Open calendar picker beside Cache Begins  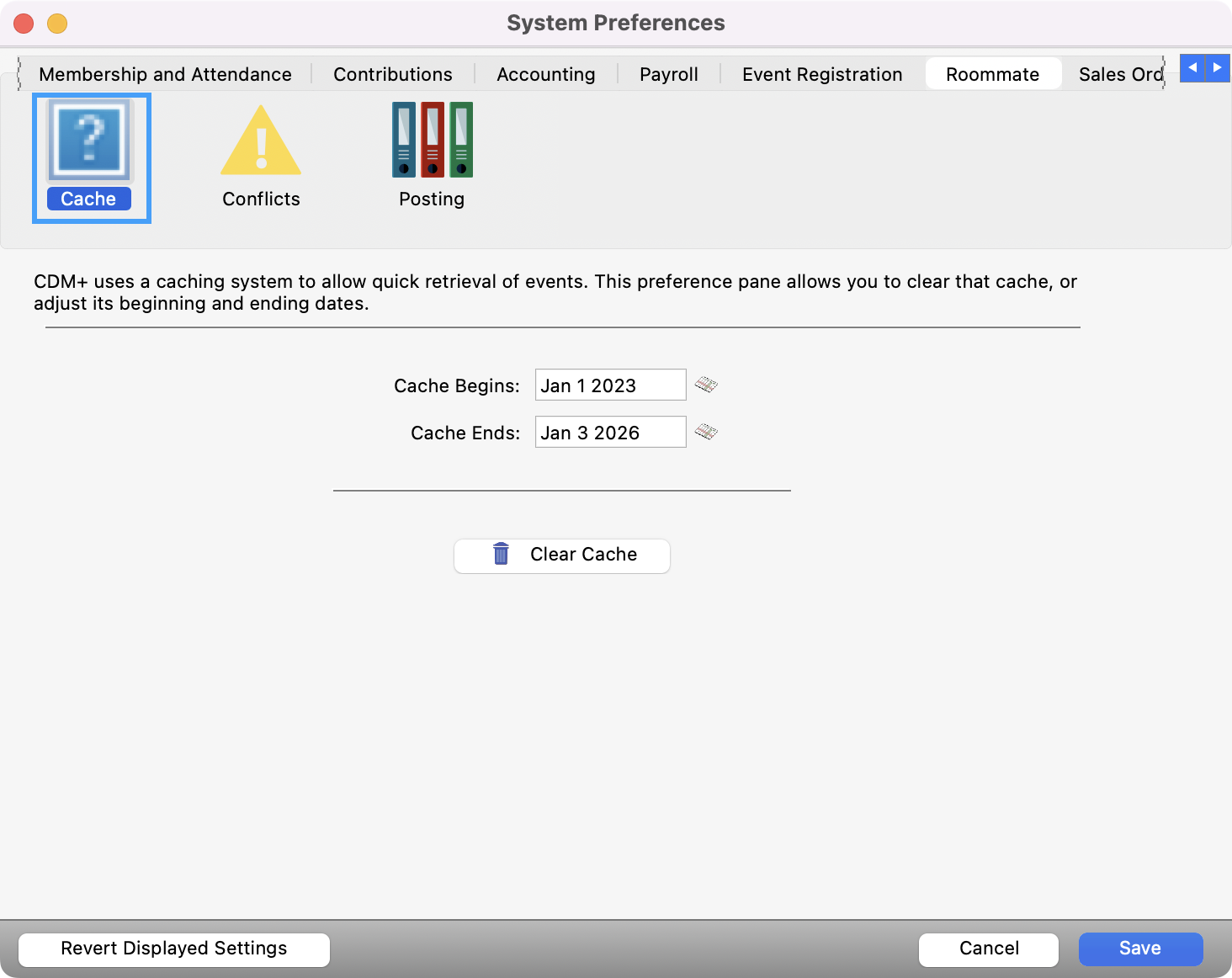pyautogui.click(x=706, y=385)
